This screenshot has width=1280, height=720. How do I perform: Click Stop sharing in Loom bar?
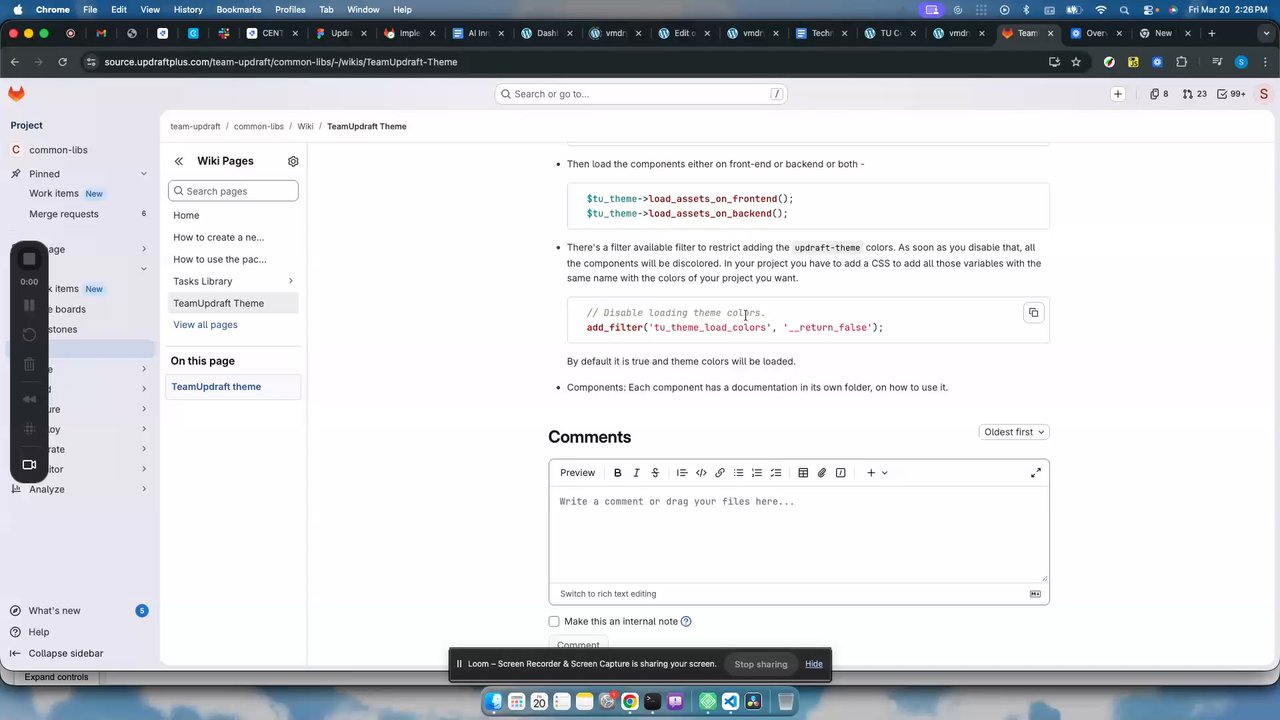click(761, 664)
